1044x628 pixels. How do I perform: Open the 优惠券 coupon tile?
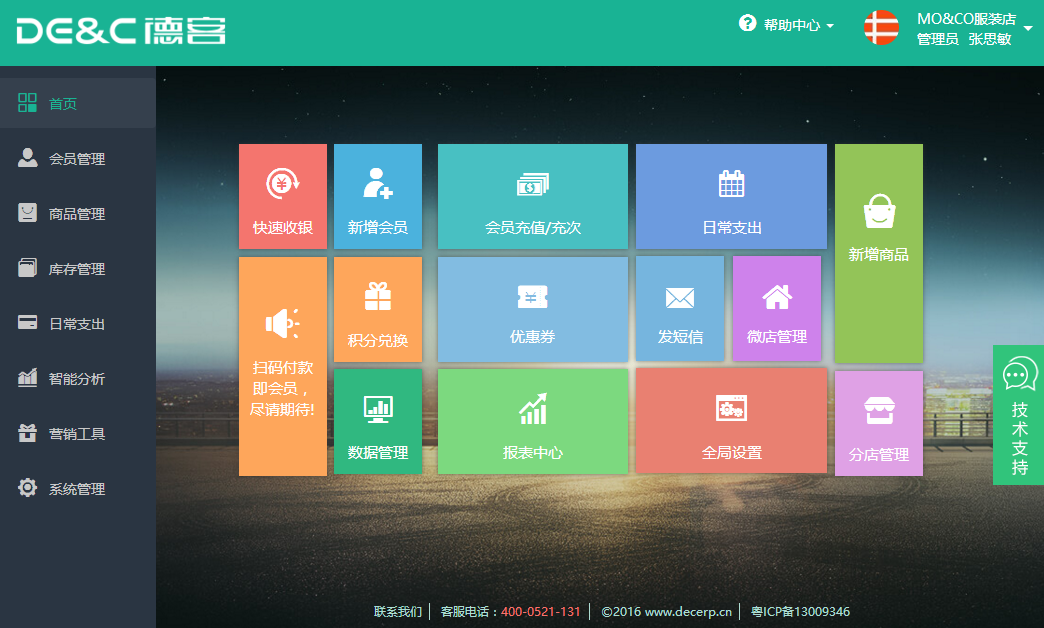[533, 309]
